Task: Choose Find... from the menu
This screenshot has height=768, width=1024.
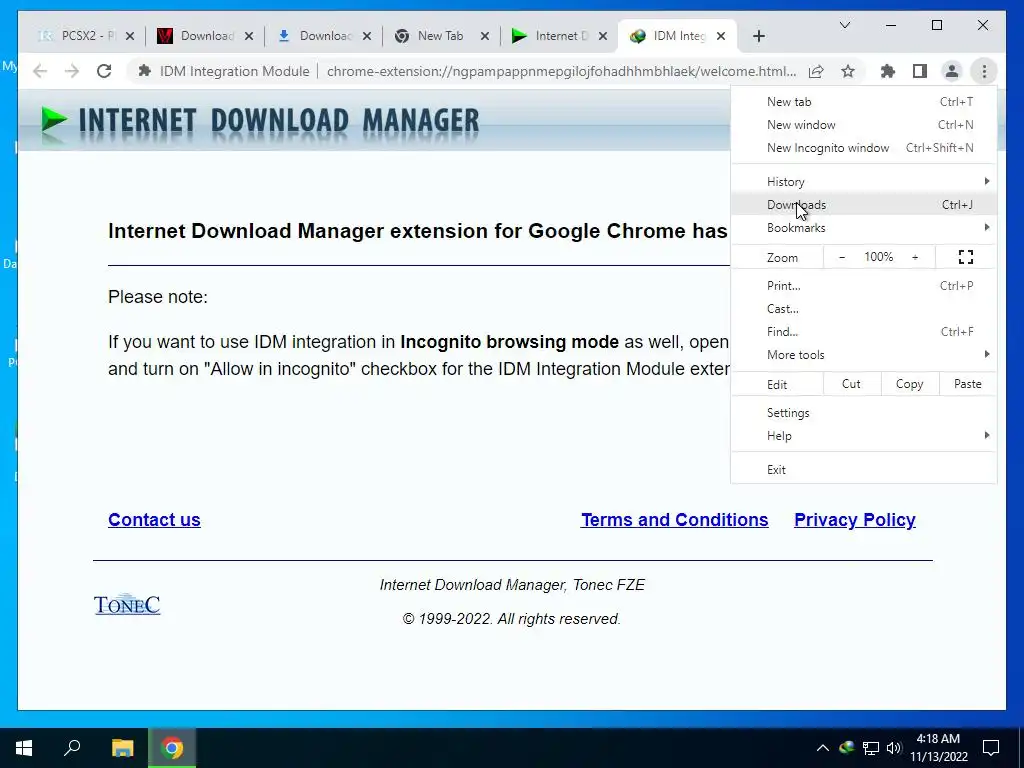Action: [863, 332]
